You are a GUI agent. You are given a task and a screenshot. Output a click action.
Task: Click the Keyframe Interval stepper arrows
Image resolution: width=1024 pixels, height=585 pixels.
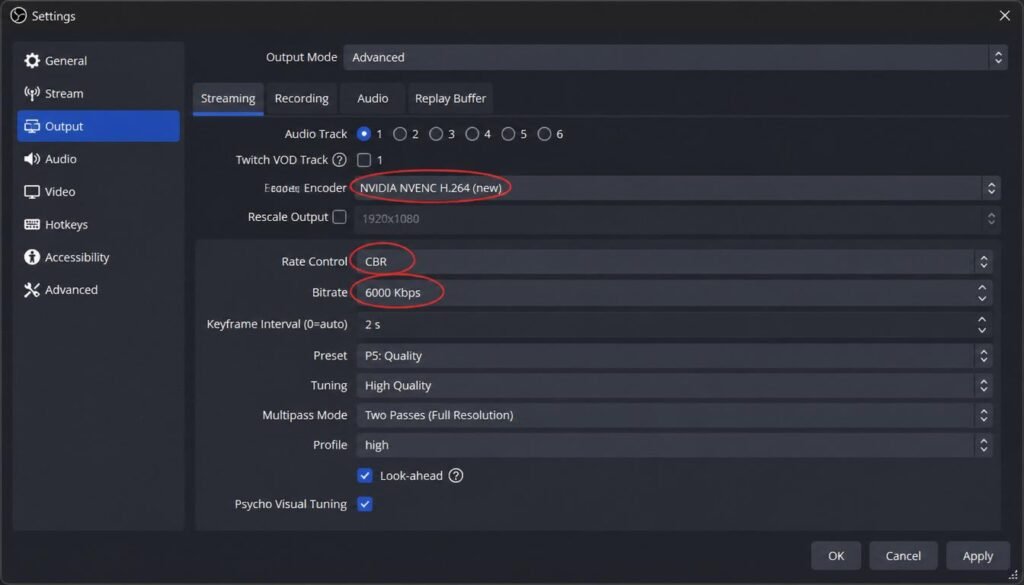coord(982,324)
